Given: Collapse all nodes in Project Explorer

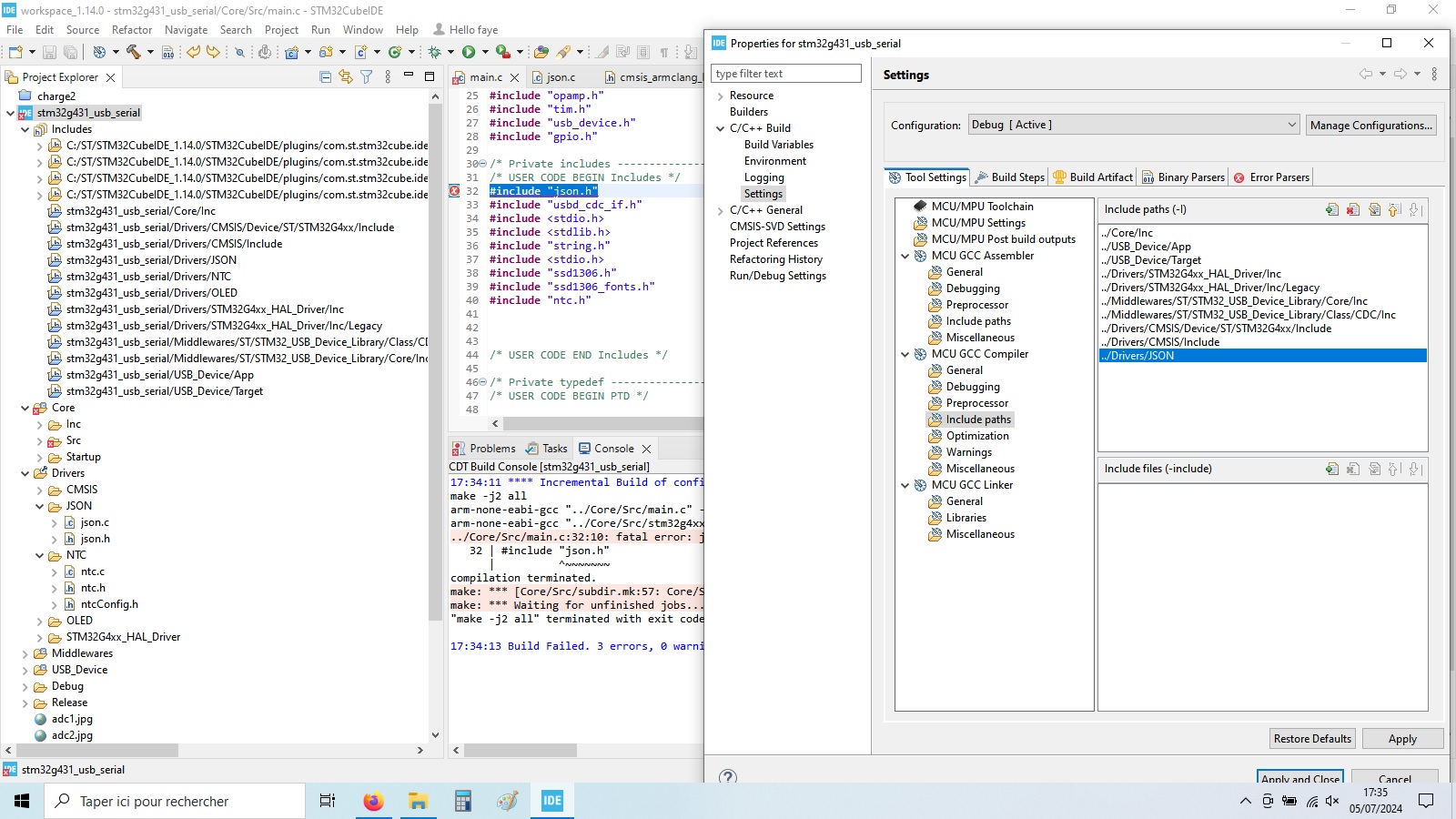Looking at the screenshot, I should click(x=325, y=76).
